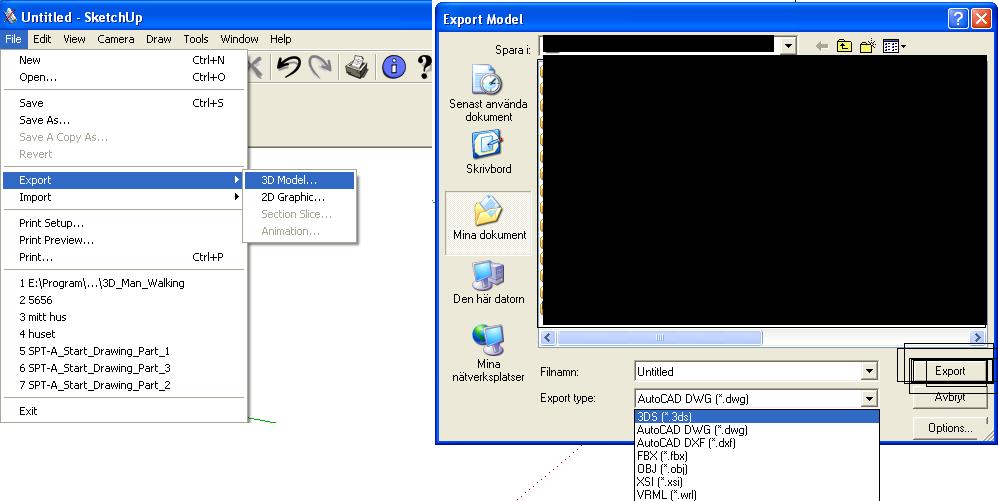Click the Export button
The image size is (998, 501).
point(950,370)
